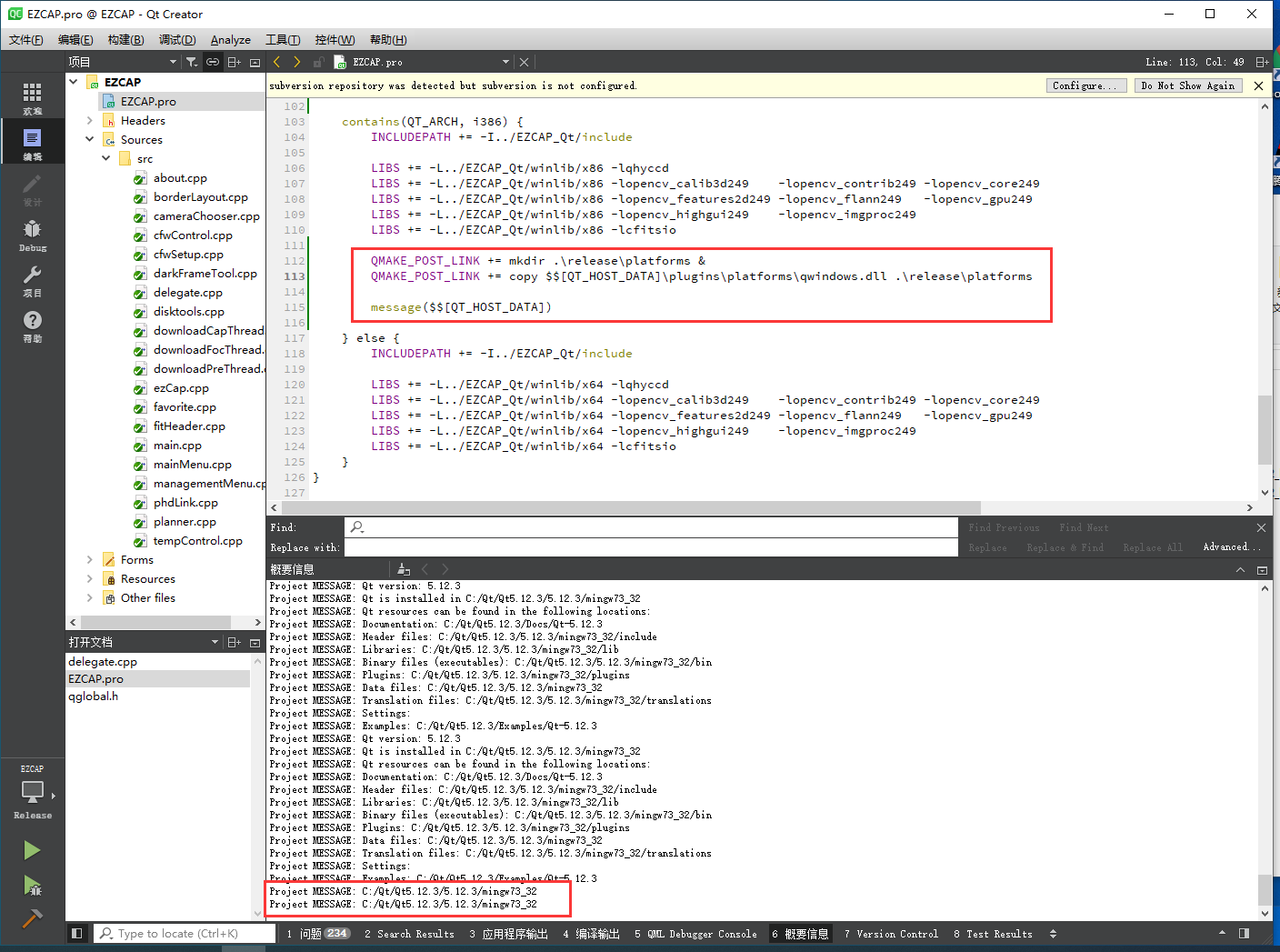This screenshot has height=952, width=1280.
Task: Switch to Debug mode
Action: coord(32,234)
